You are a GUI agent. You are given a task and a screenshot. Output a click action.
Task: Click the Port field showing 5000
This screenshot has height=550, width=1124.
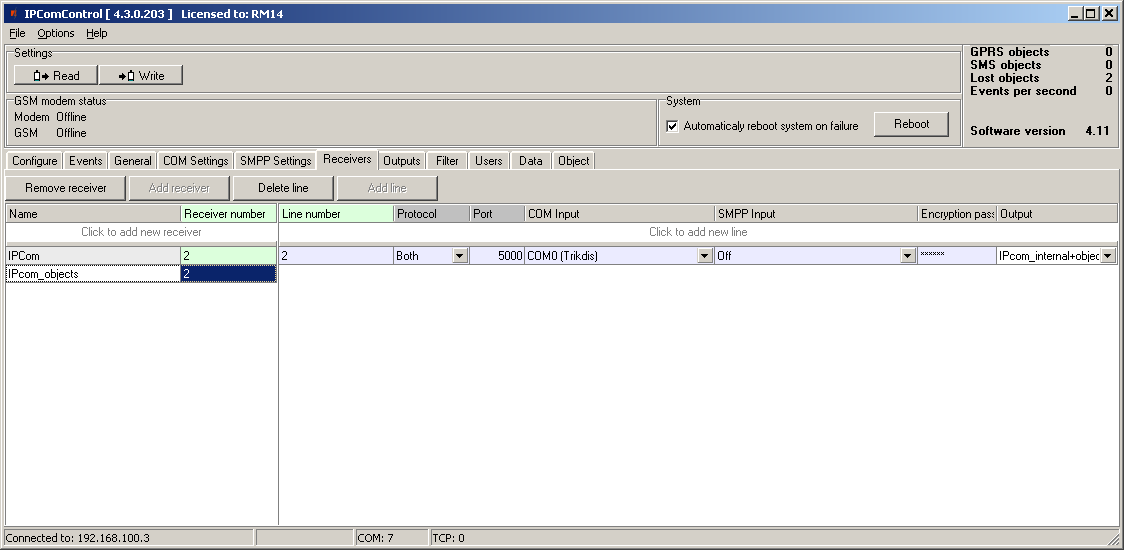497,256
